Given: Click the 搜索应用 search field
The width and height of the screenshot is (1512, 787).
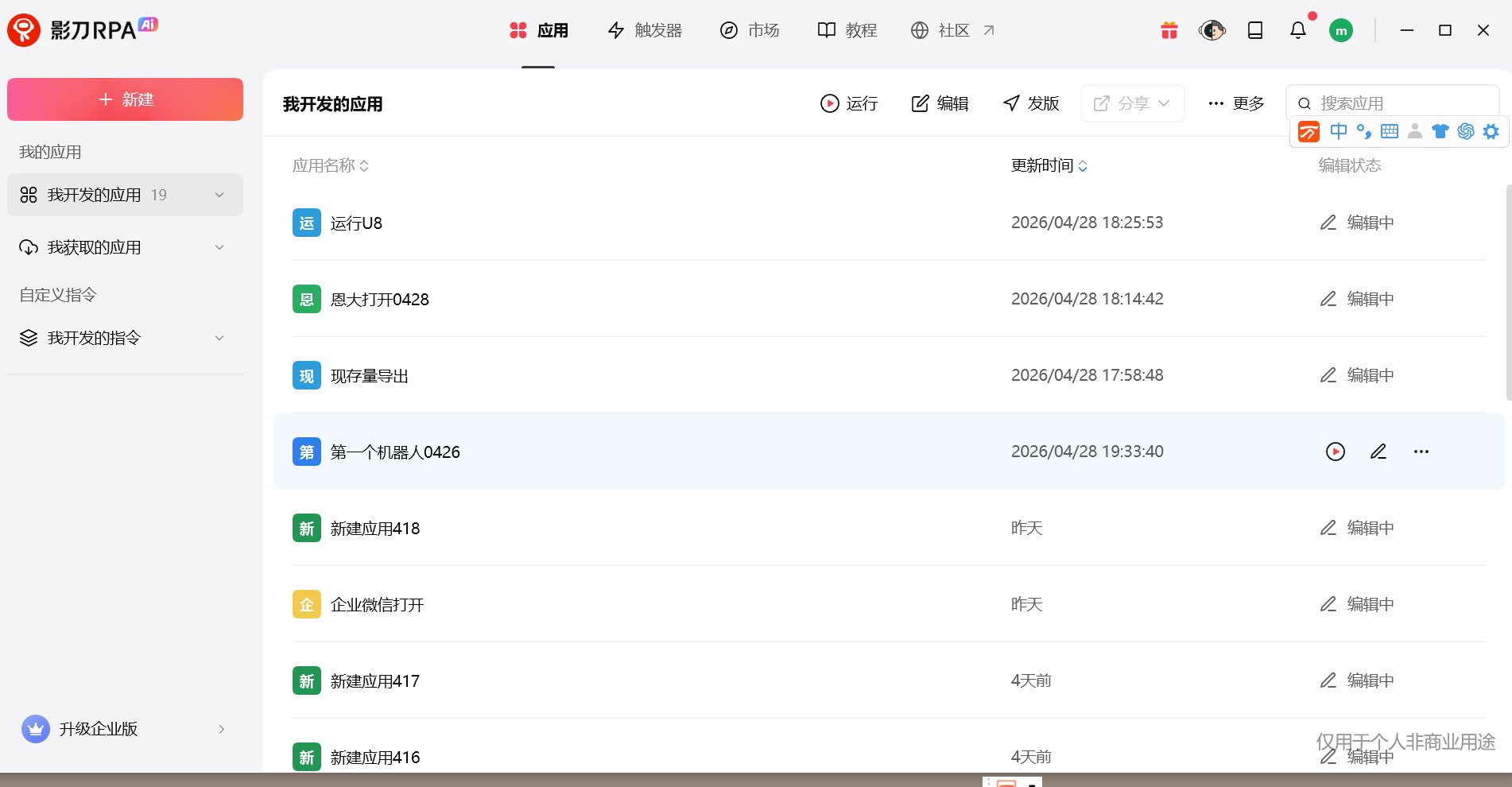Looking at the screenshot, I should pos(1401,103).
